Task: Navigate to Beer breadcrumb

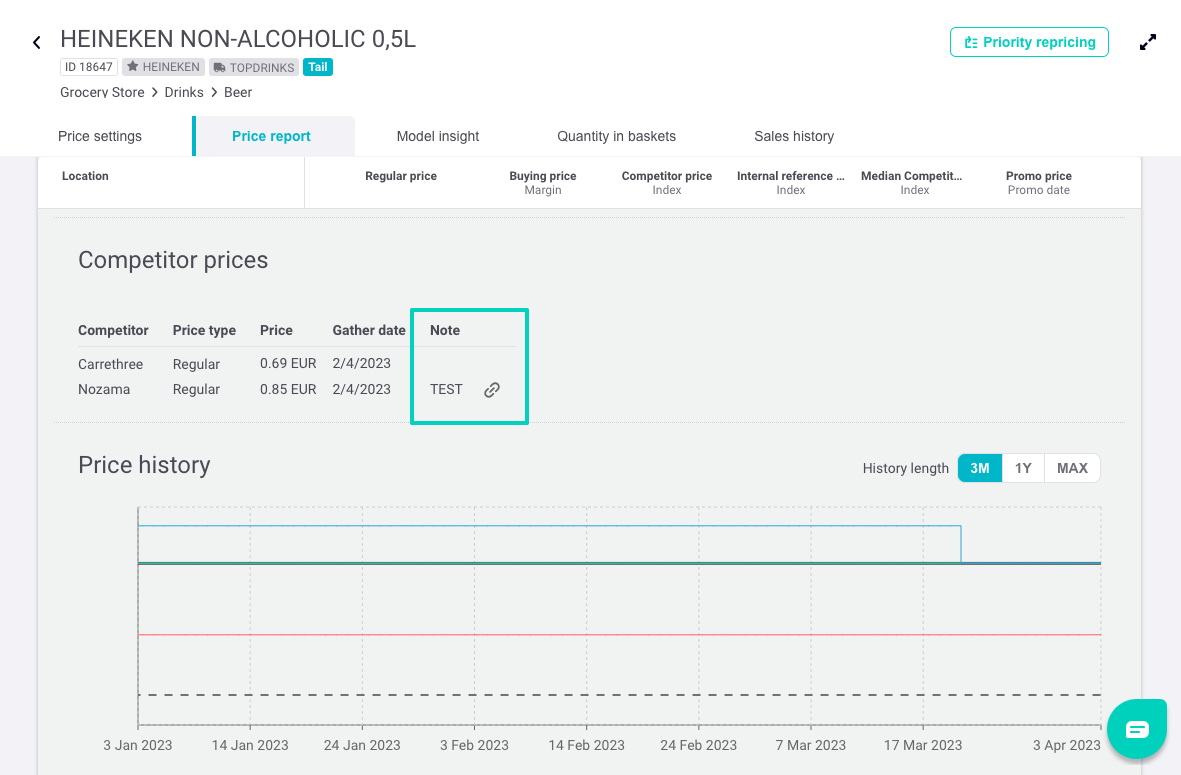Action: [238, 92]
